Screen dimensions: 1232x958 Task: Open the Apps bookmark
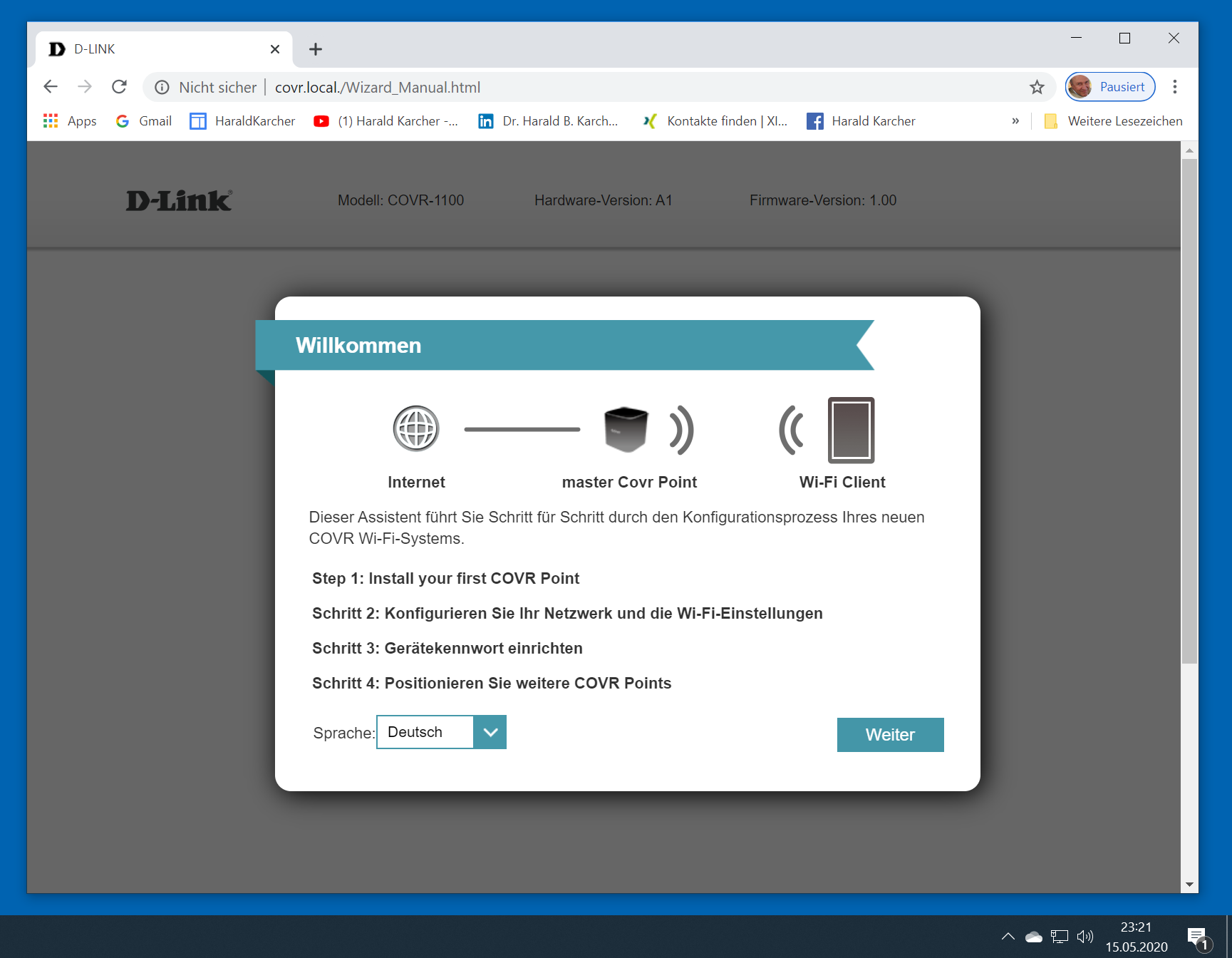(x=70, y=121)
